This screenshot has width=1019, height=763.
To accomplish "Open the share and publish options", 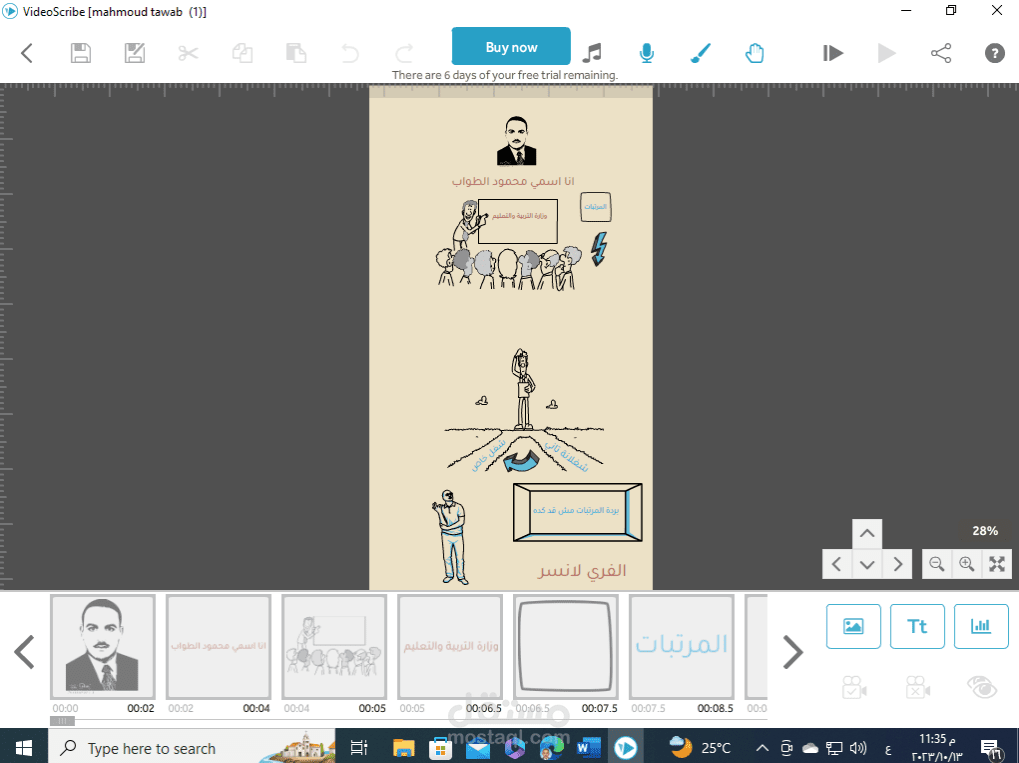I will tap(941, 53).
